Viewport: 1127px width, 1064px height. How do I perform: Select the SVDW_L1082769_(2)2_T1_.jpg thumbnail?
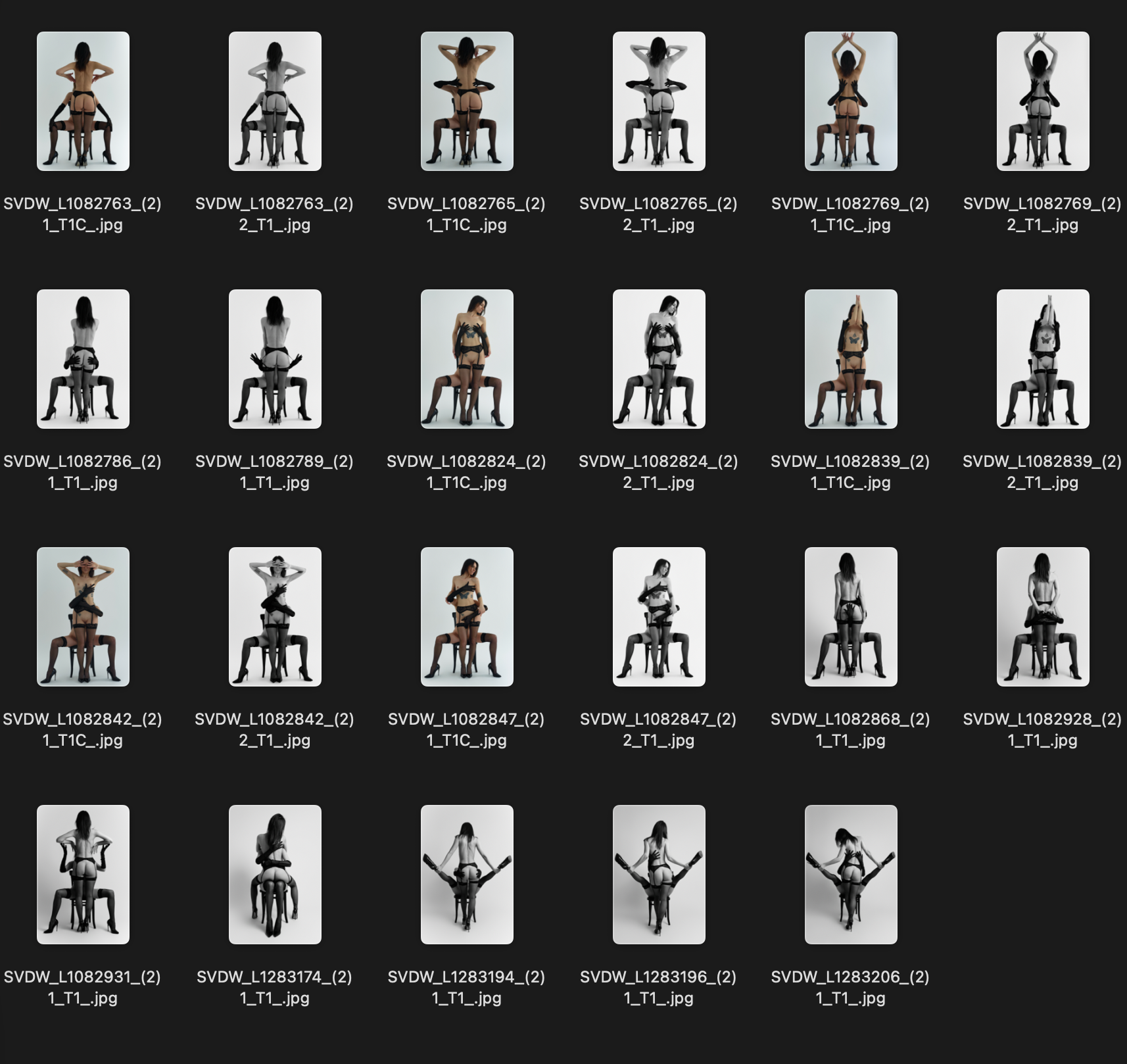tap(1042, 100)
